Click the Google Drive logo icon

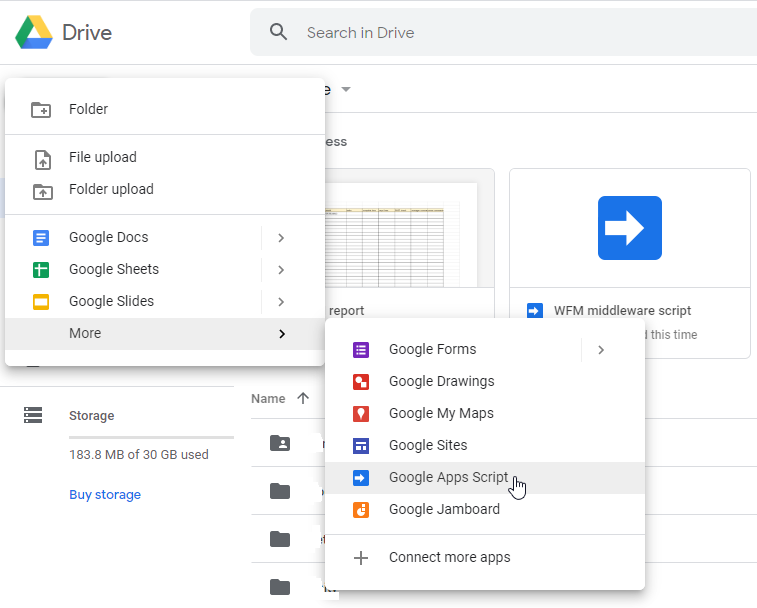[x=34, y=32]
